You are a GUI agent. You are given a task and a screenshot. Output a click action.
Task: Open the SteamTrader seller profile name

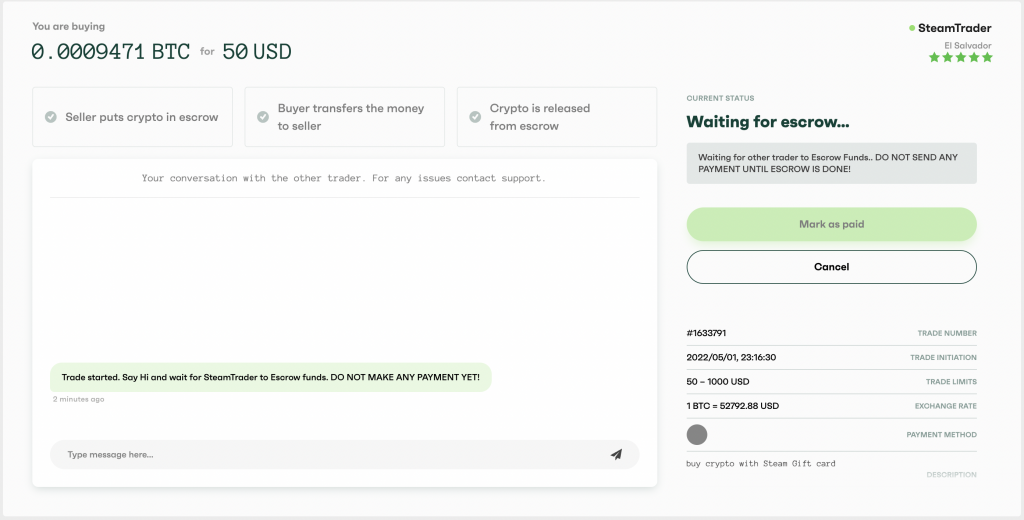(x=954, y=28)
